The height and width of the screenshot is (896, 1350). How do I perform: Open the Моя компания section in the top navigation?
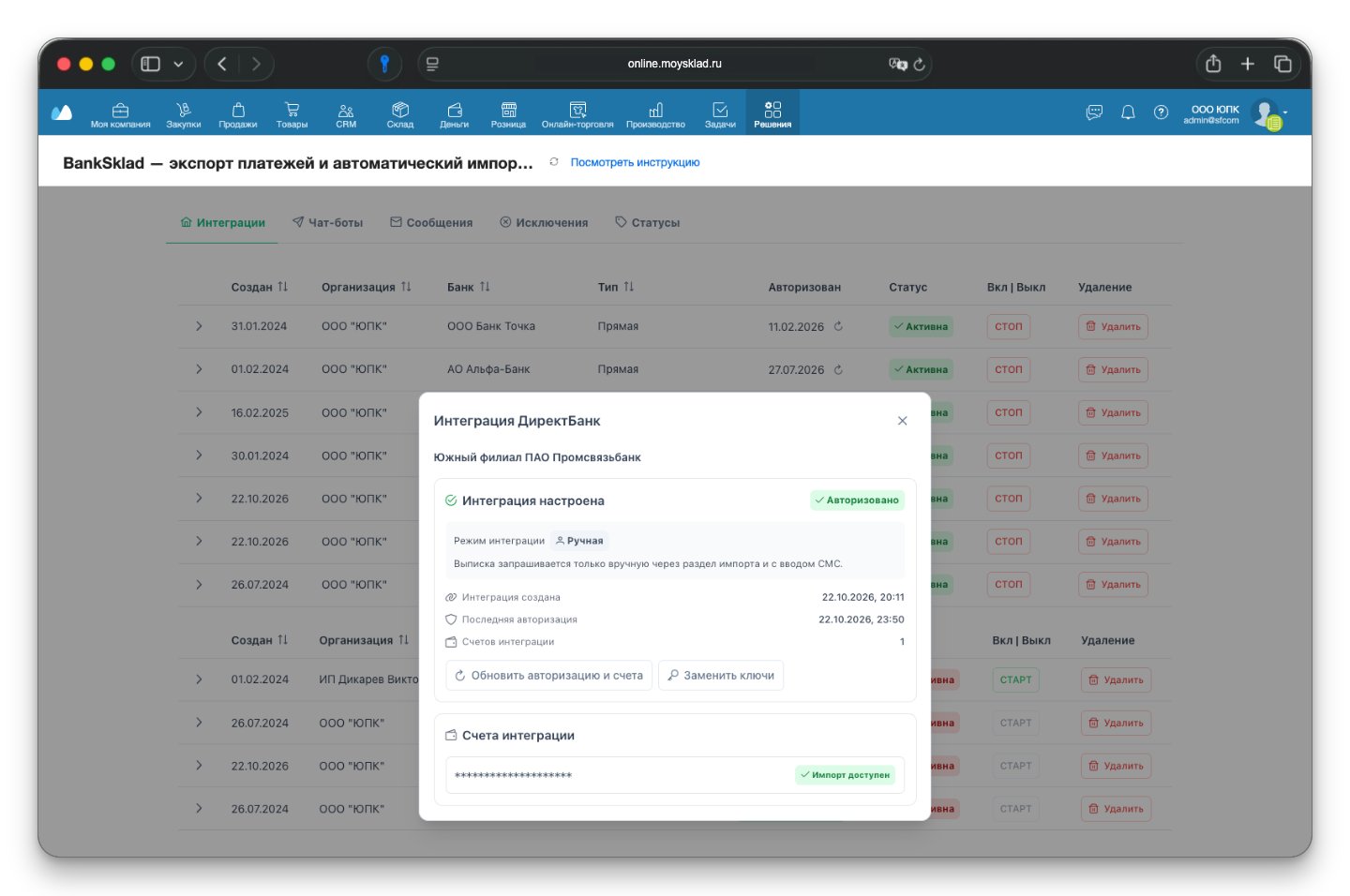[x=120, y=114]
